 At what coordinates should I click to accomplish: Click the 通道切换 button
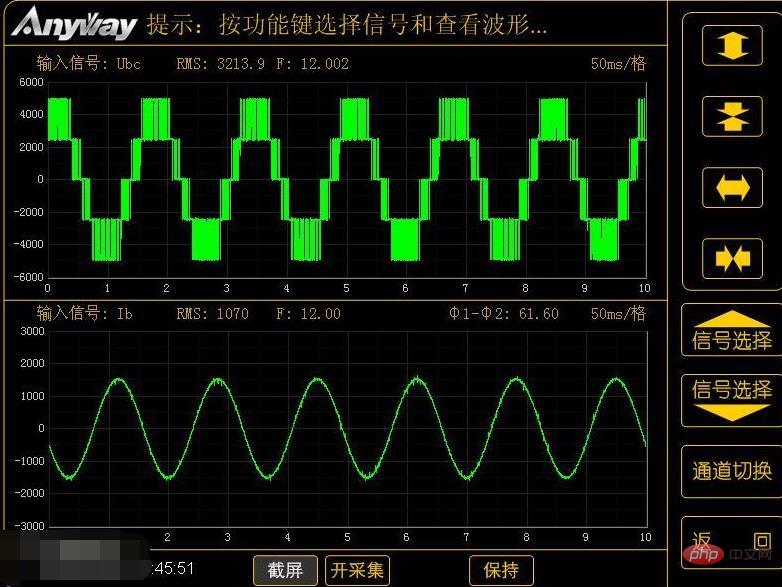tap(732, 471)
